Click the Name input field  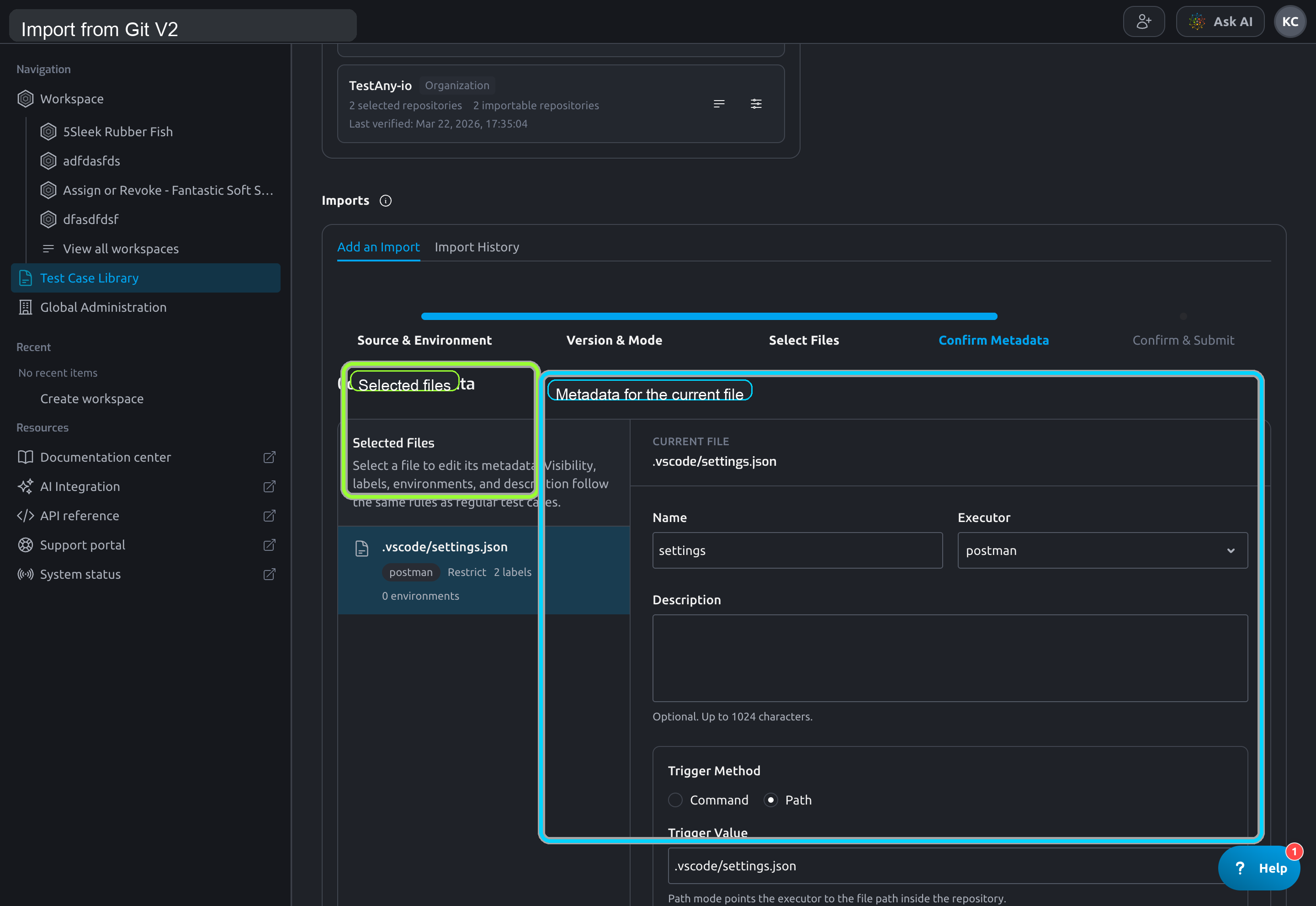(797, 550)
